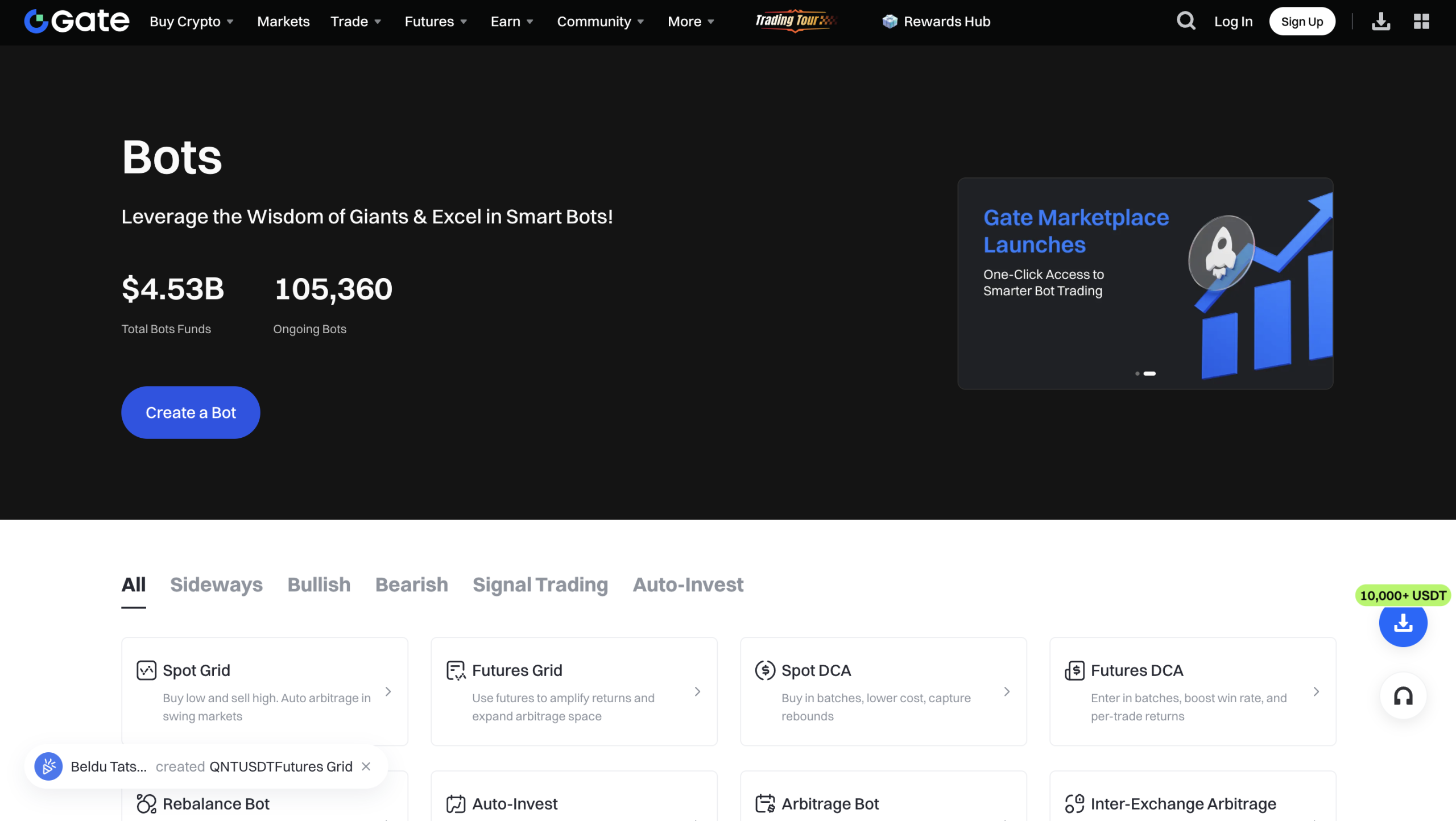
Task: Click the Gate logo
Action: [77, 22]
